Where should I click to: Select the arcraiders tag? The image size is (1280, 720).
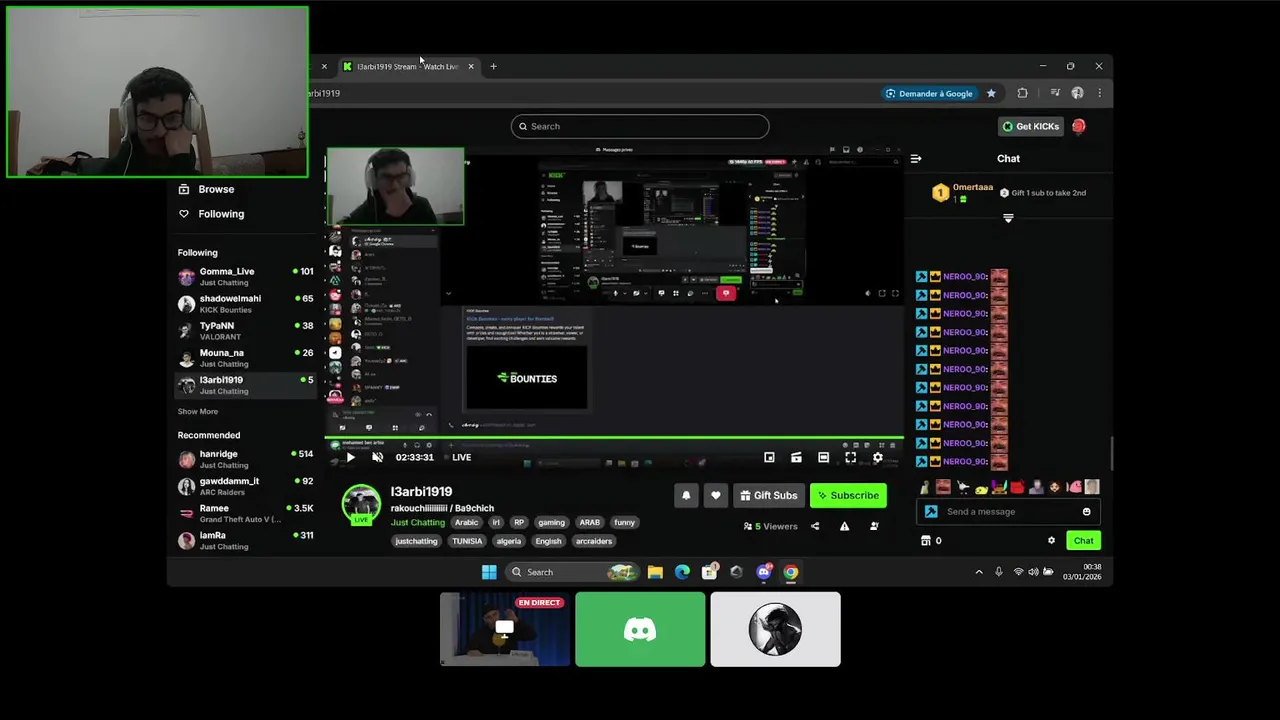(x=594, y=541)
